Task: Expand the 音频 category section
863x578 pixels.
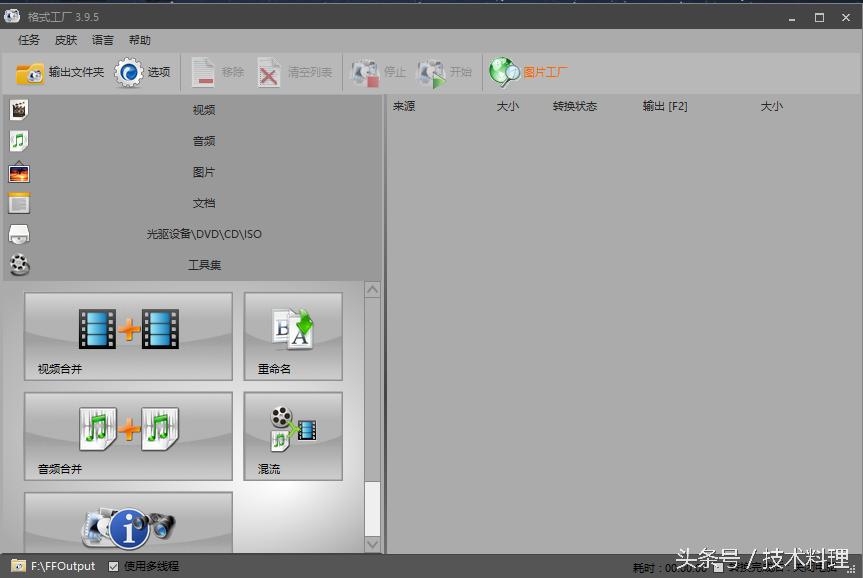Action: [x=203, y=141]
